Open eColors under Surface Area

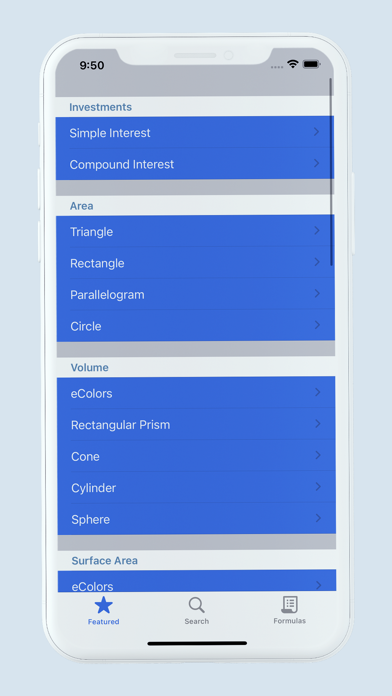pos(197,581)
